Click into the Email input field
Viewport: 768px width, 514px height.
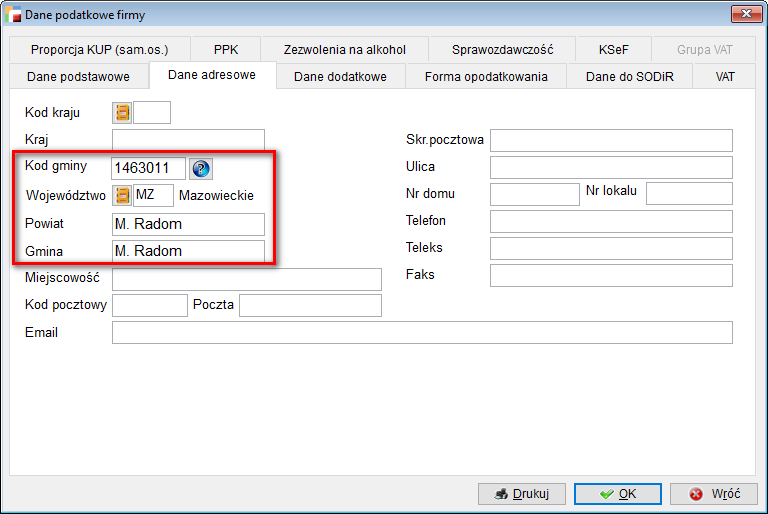422,332
